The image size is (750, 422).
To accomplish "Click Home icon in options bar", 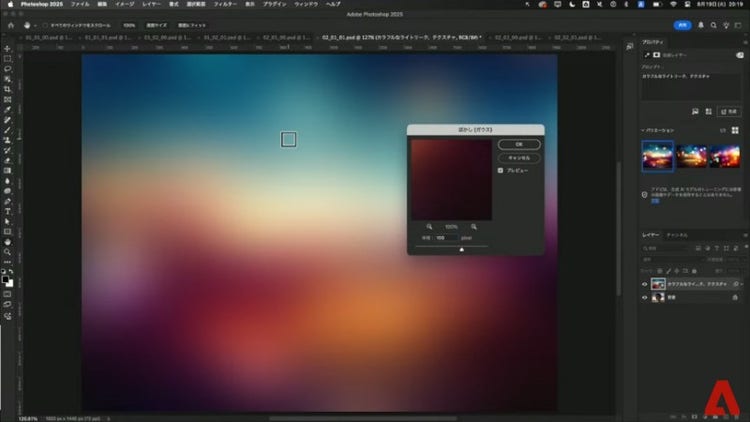I will pyautogui.click(x=9, y=25).
